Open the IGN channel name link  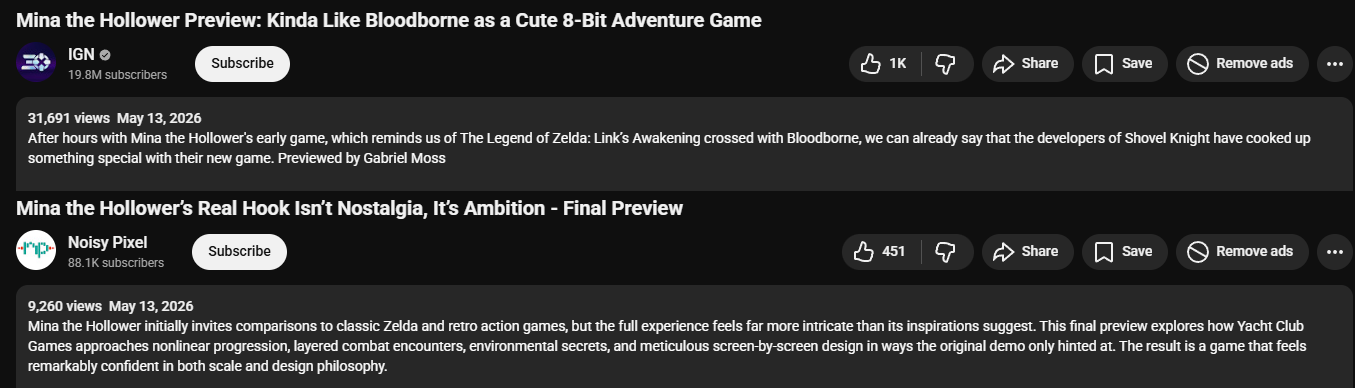(81, 55)
